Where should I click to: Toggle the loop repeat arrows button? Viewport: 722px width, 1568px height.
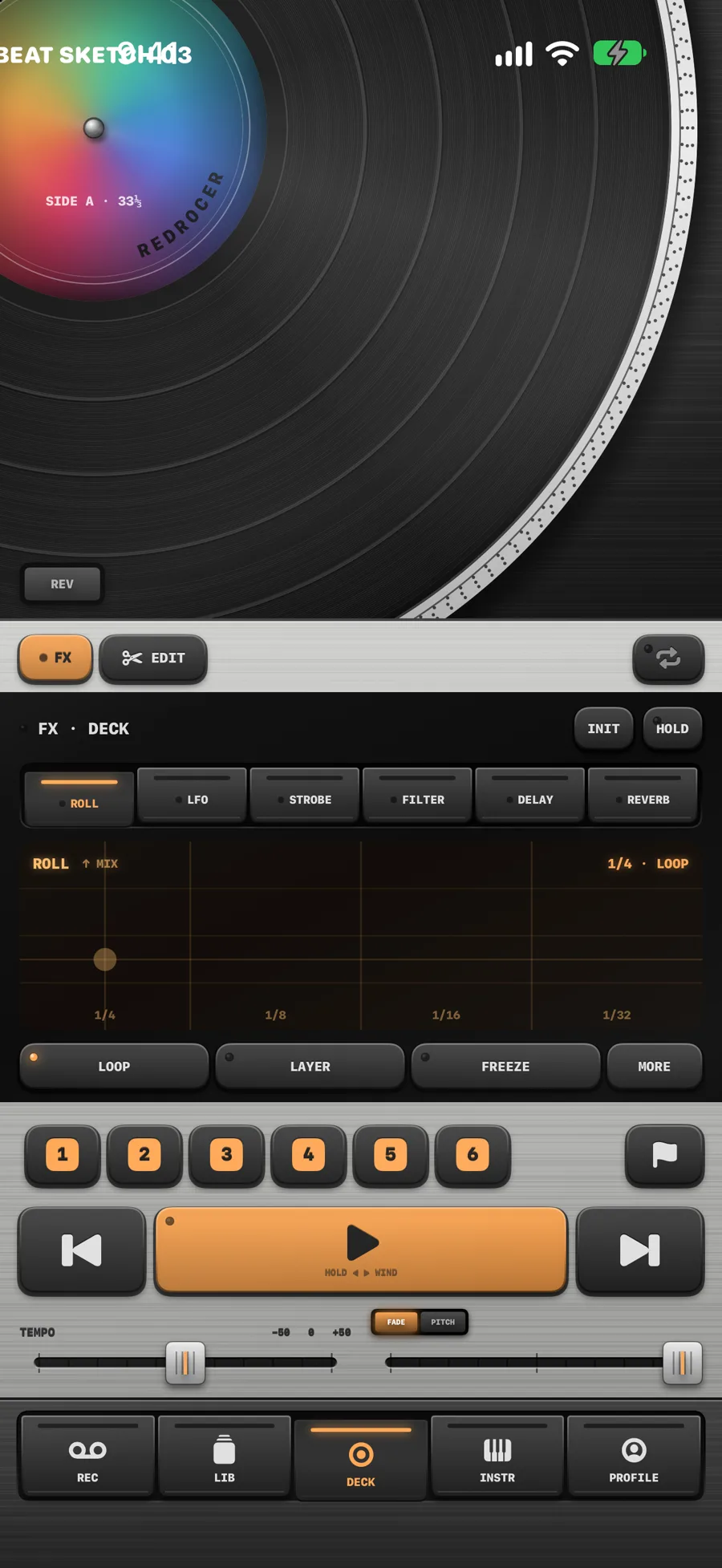(668, 658)
